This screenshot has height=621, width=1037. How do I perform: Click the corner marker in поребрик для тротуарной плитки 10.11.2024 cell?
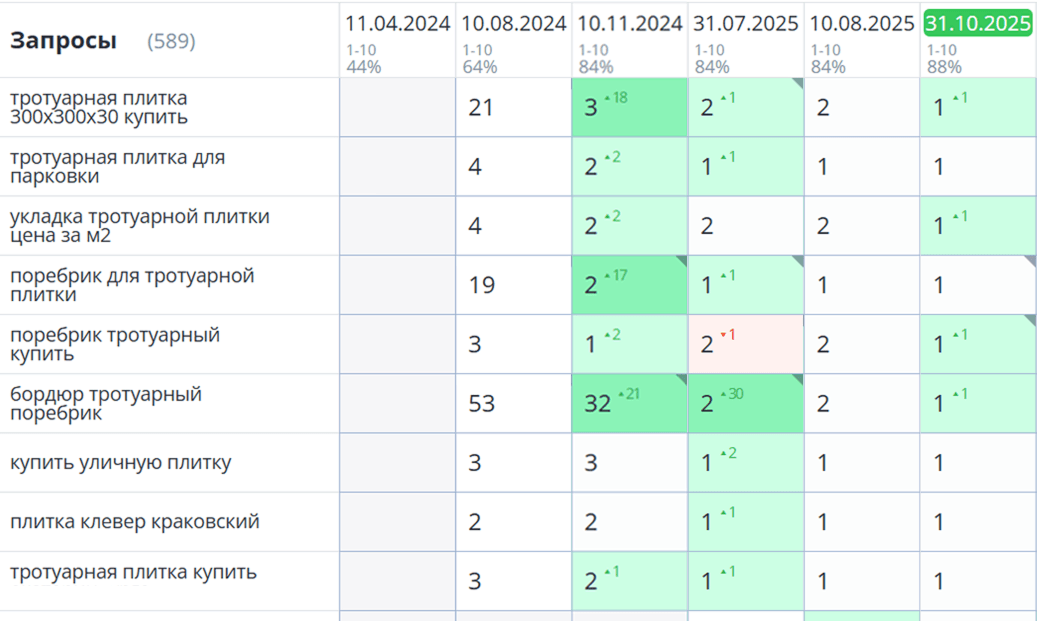[681, 261]
